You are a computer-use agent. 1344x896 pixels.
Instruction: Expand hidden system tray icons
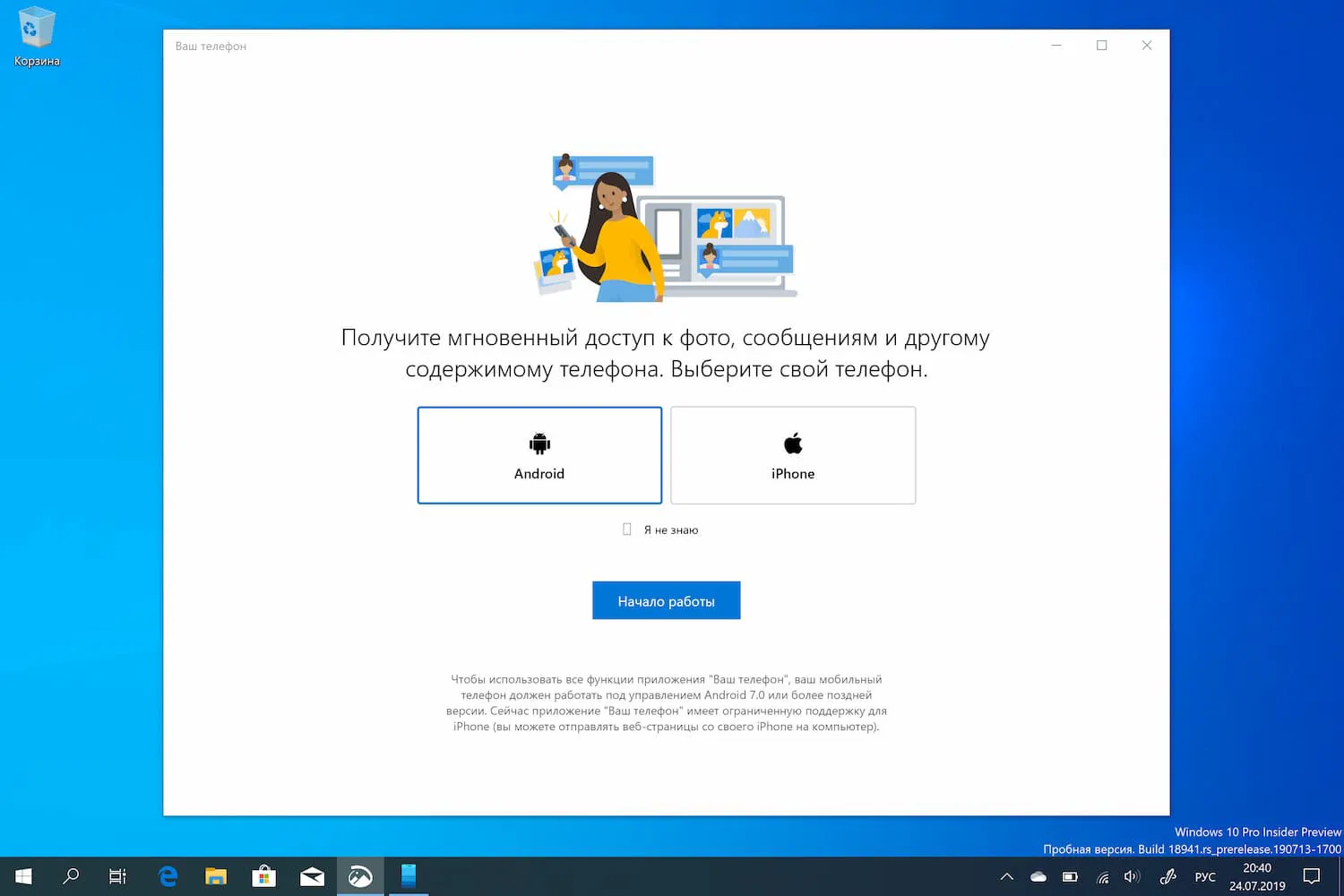[x=1005, y=876]
